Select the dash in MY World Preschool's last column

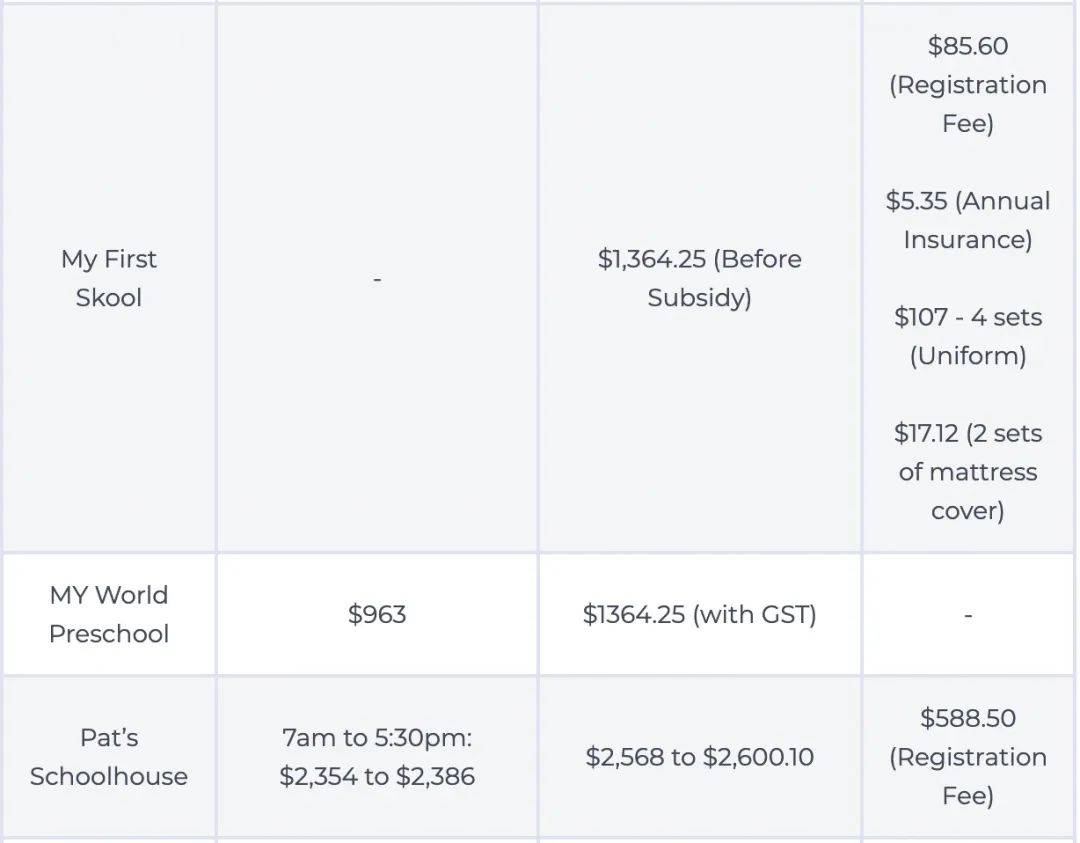click(968, 615)
